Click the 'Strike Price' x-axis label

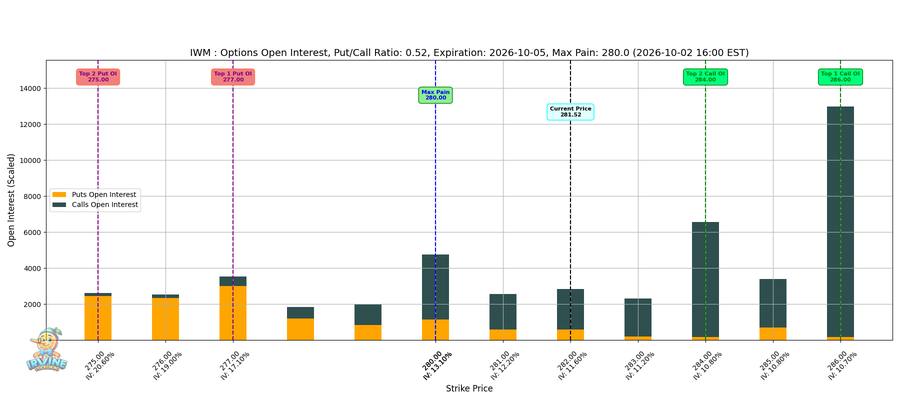pos(469,389)
